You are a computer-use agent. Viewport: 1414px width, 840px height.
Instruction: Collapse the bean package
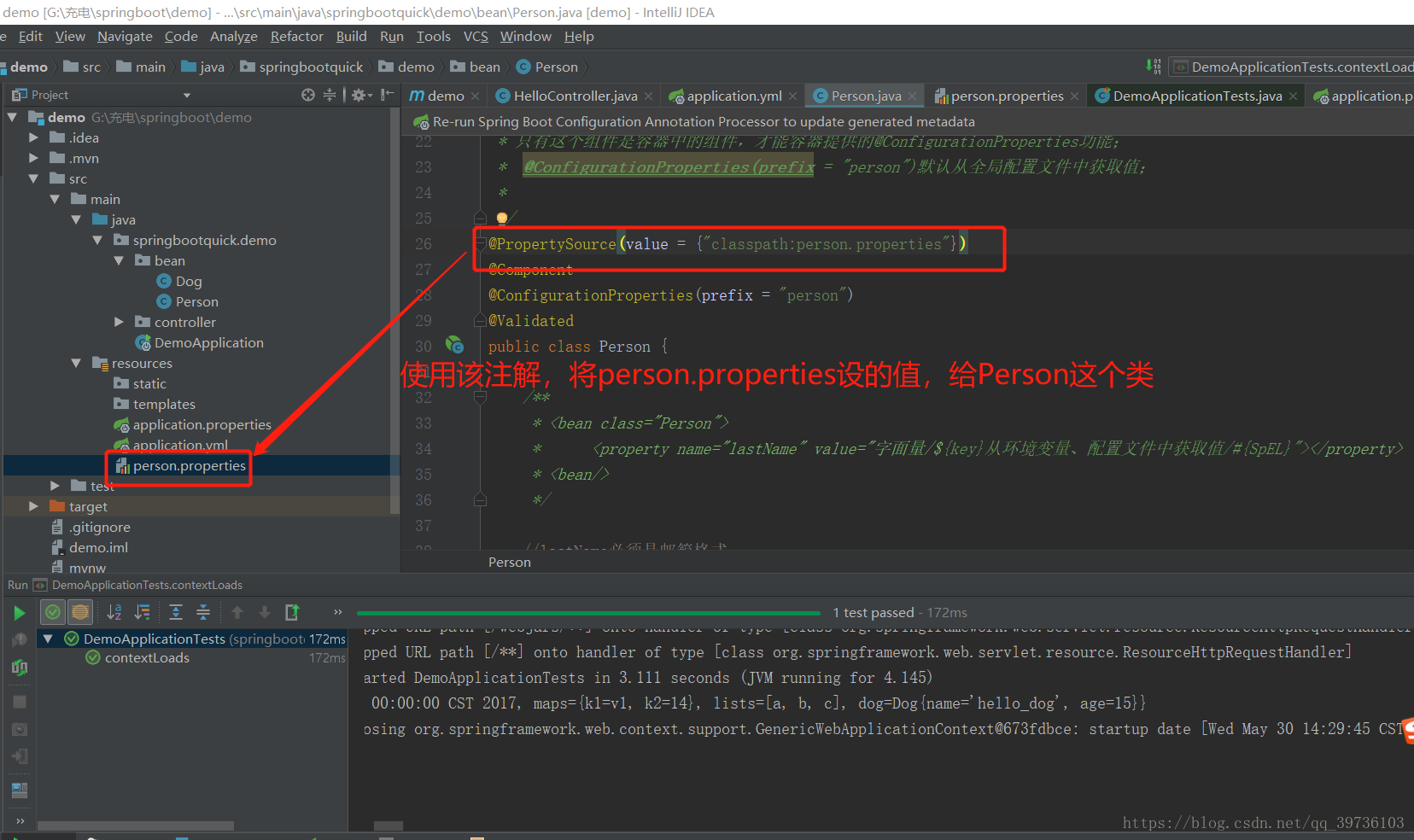(119, 260)
